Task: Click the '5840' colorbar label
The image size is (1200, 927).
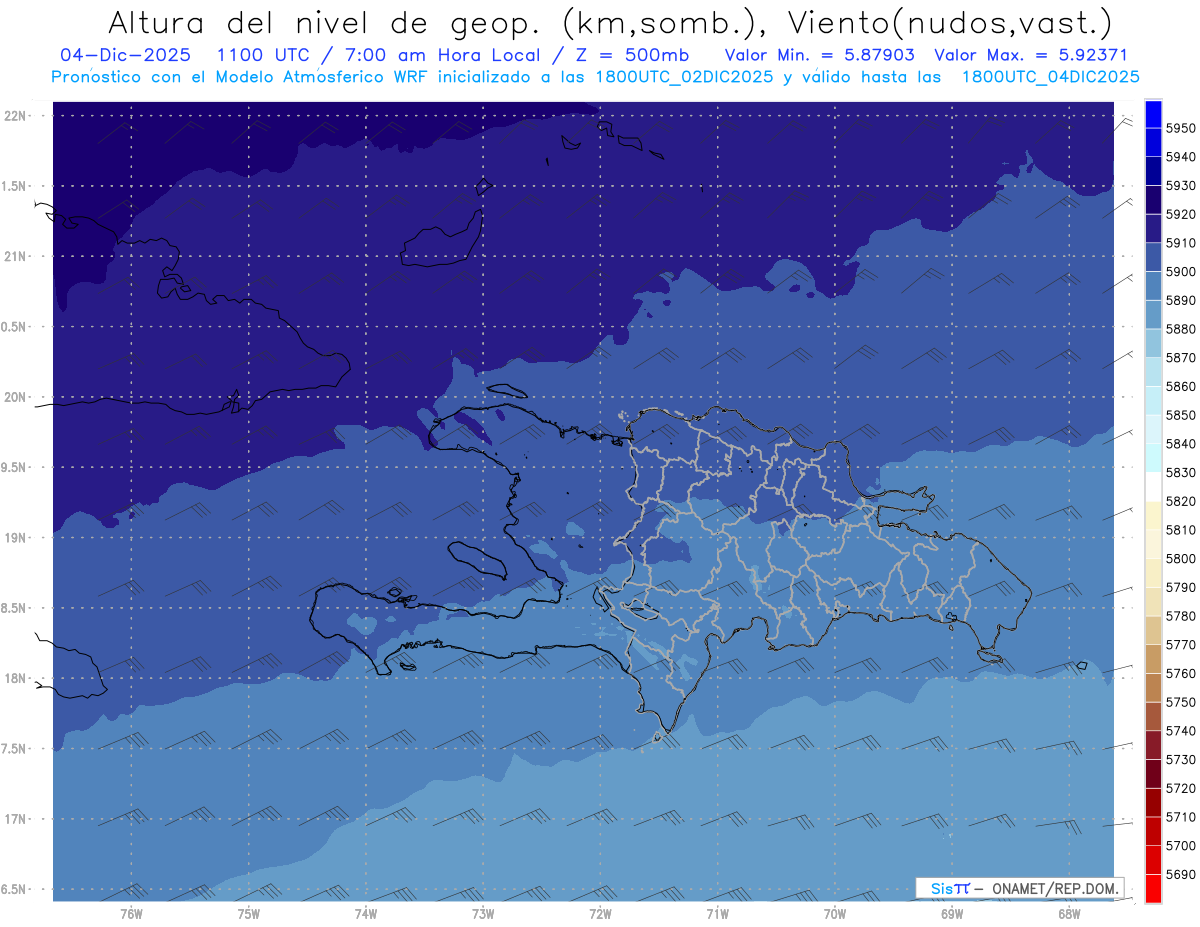Action: pos(1181,444)
